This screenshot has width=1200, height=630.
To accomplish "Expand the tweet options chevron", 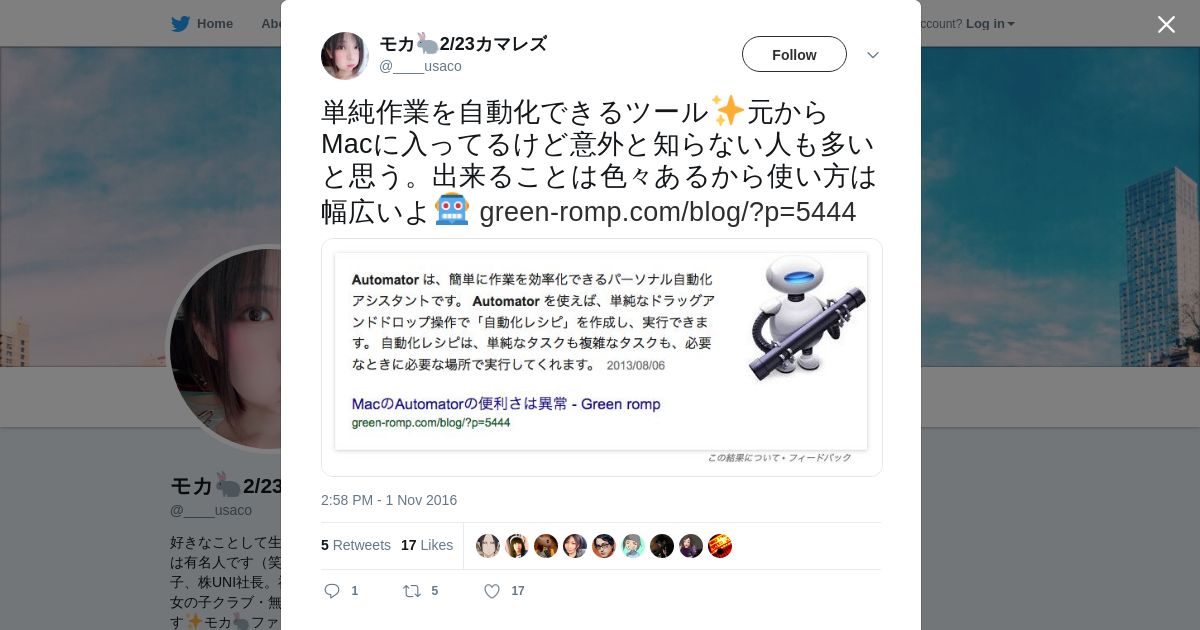I will pyautogui.click(x=873, y=55).
